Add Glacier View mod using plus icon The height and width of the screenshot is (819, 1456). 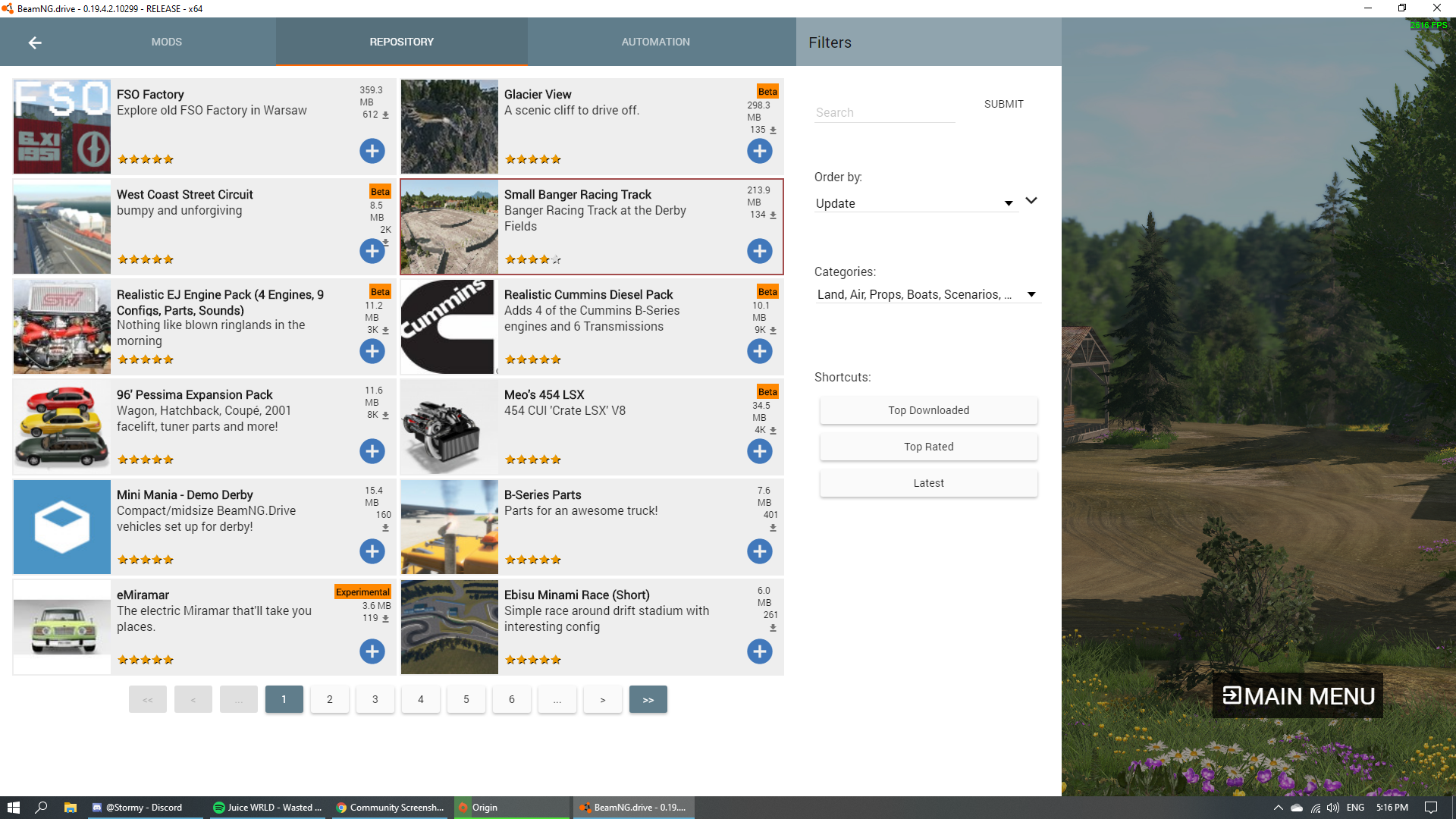759,151
